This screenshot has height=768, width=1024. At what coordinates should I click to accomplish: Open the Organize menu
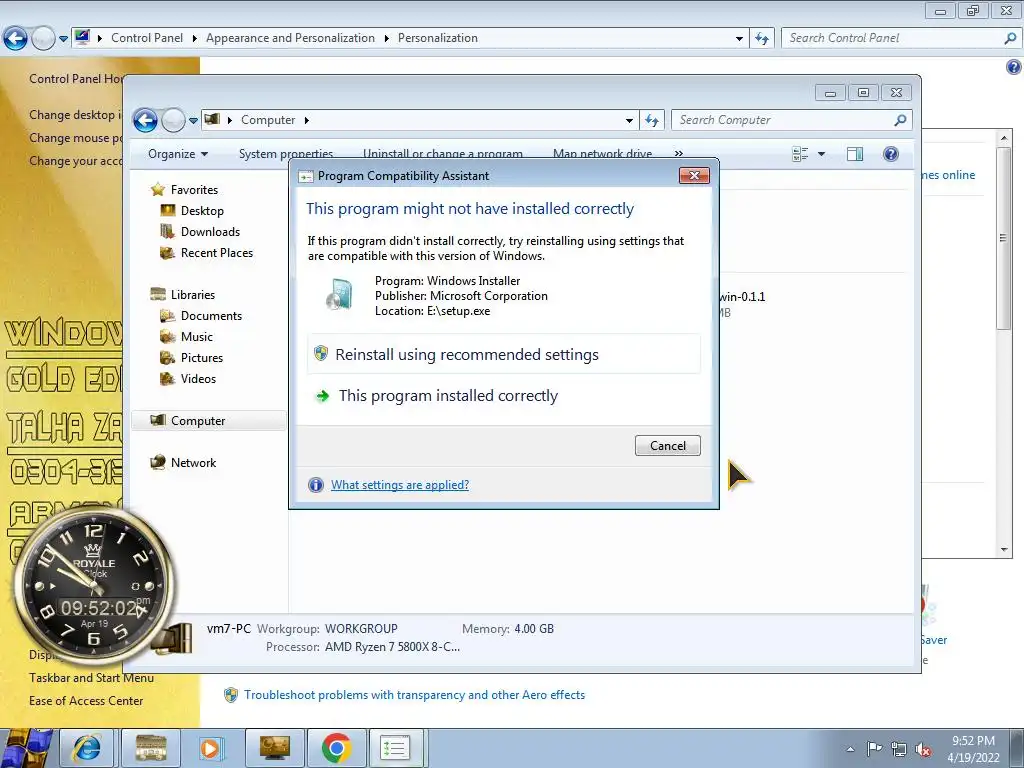(178, 154)
